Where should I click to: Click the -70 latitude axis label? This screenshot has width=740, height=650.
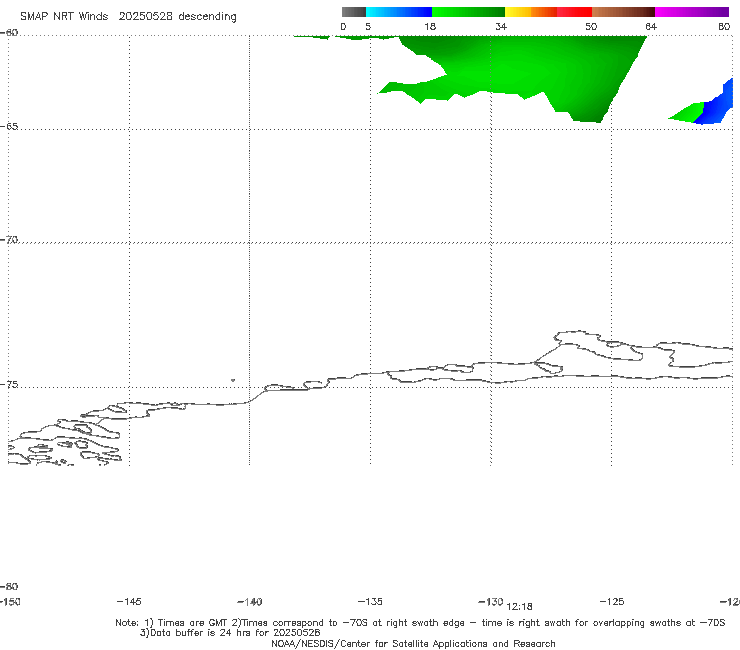[x=9, y=240]
